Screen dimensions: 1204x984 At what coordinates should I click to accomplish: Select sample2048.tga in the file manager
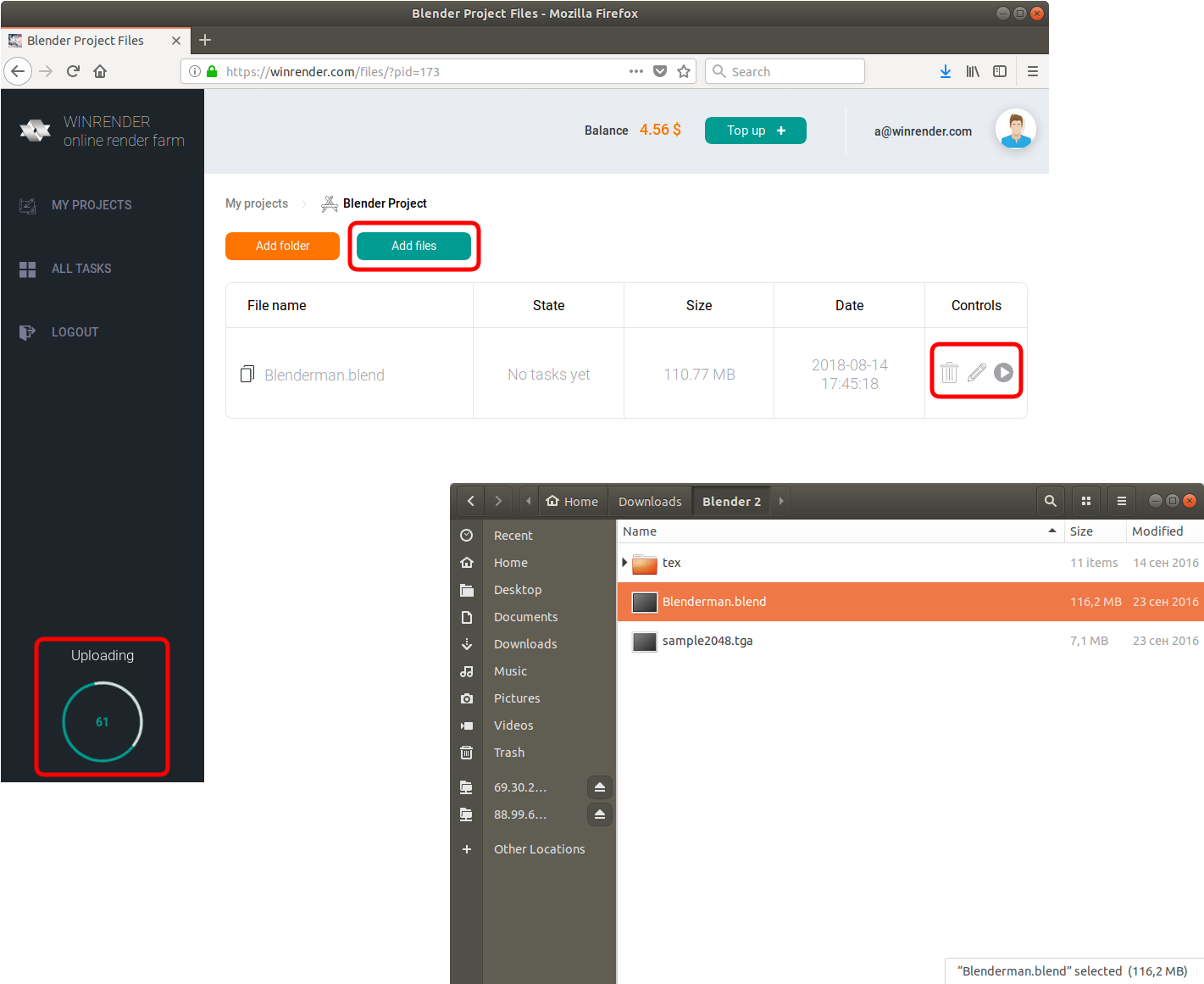pyautogui.click(x=911, y=641)
